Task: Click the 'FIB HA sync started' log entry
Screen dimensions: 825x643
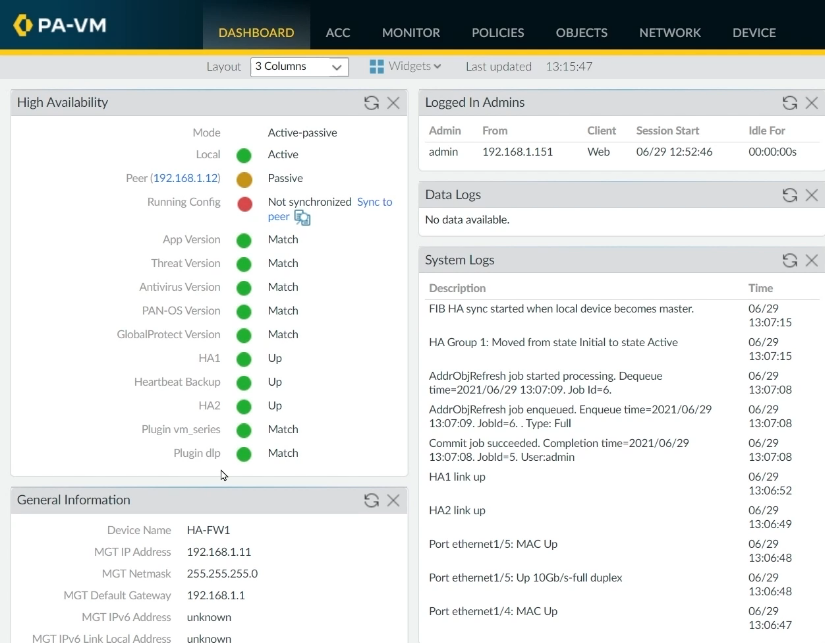Action: 561,309
